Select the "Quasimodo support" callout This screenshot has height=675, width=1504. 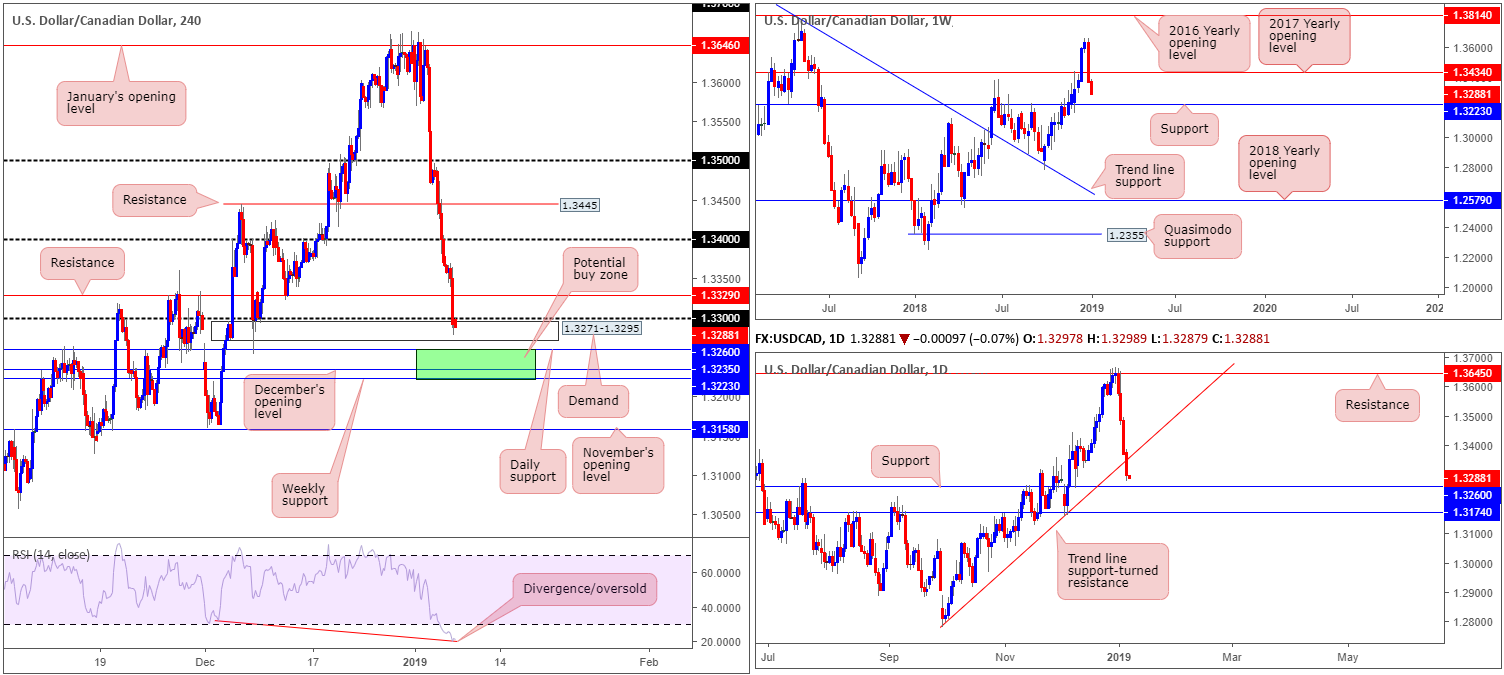[1198, 237]
